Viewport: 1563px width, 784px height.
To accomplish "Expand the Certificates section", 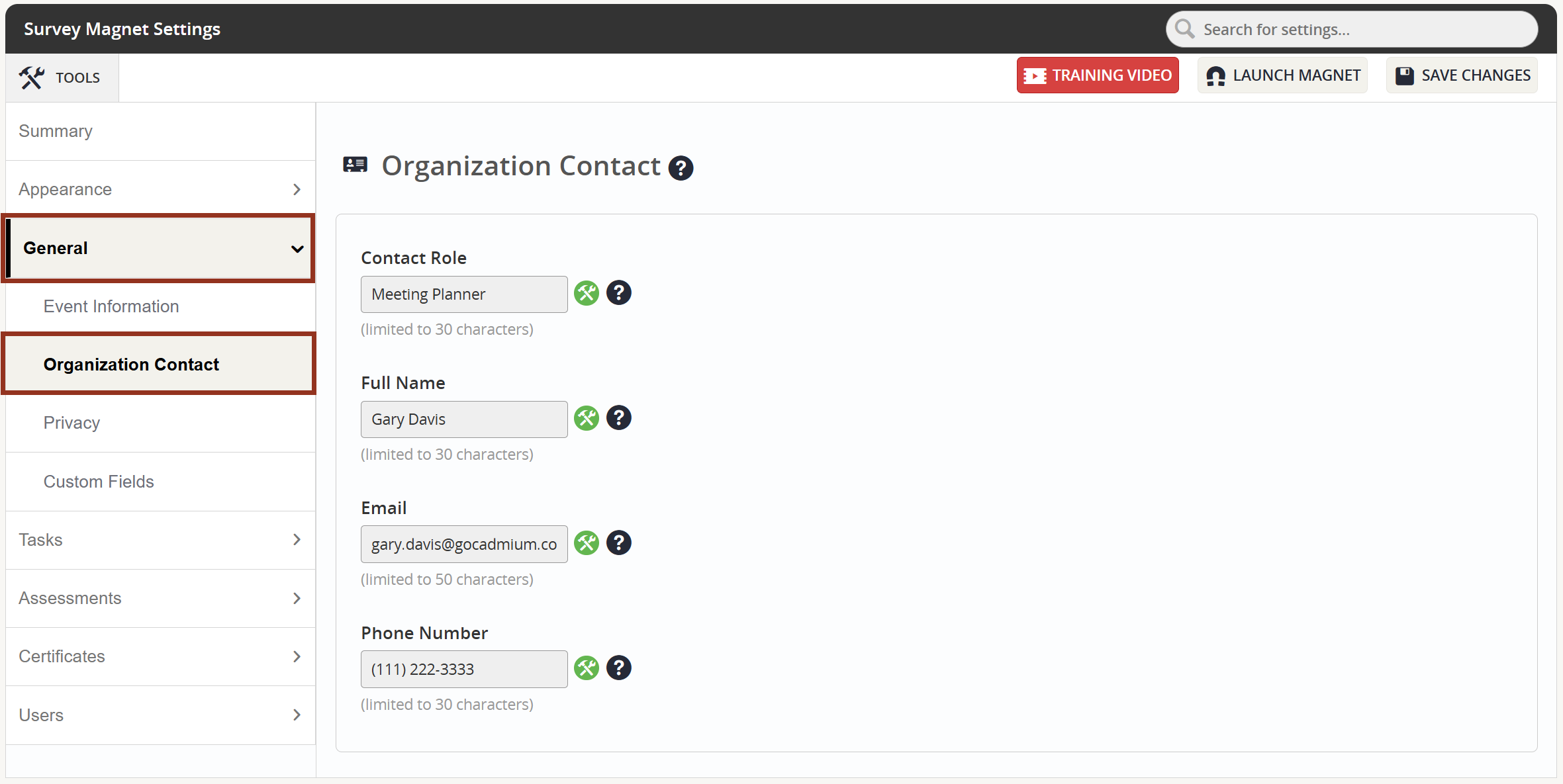I will 160,656.
